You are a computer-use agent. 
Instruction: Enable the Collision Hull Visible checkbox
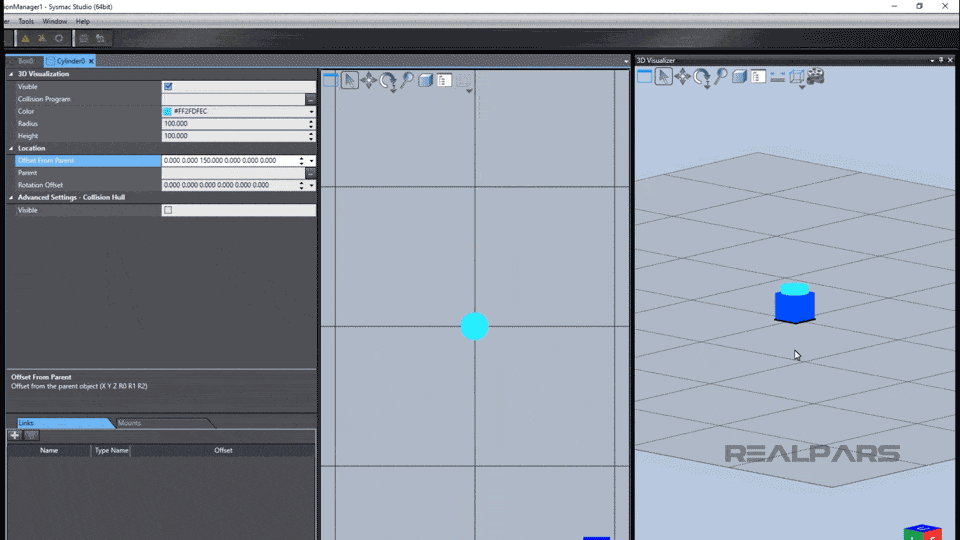coord(168,210)
